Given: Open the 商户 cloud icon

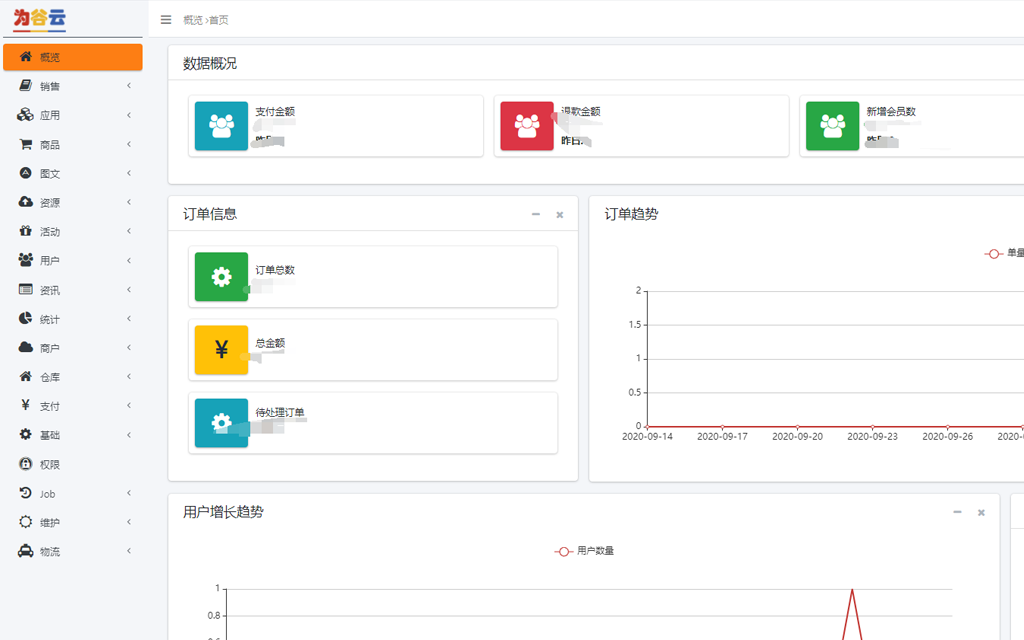Looking at the screenshot, I should tap(25, 347).
